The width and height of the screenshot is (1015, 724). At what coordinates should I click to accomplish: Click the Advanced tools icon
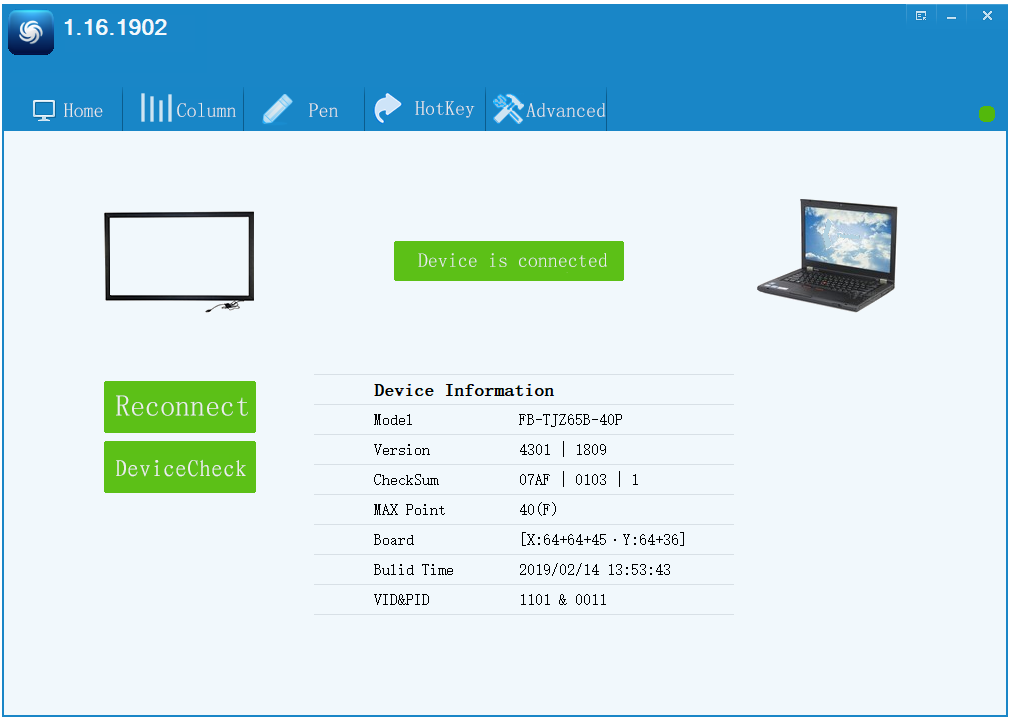pyautogui.click(x=508, y=109)
